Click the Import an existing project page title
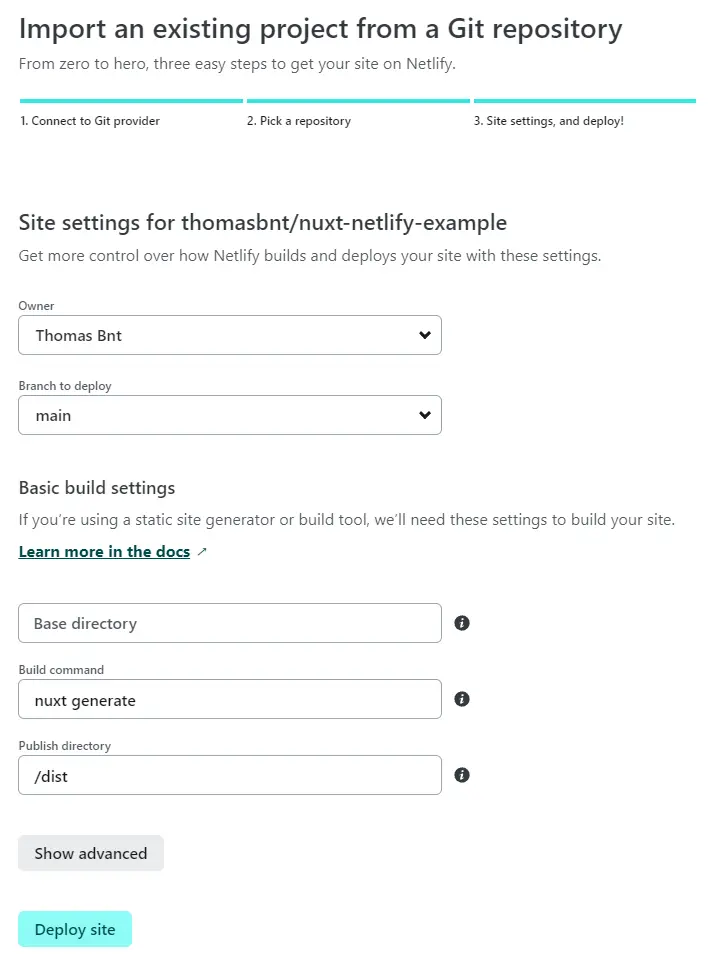The height and width of the screenshot is (970, 721). point(320,29)
